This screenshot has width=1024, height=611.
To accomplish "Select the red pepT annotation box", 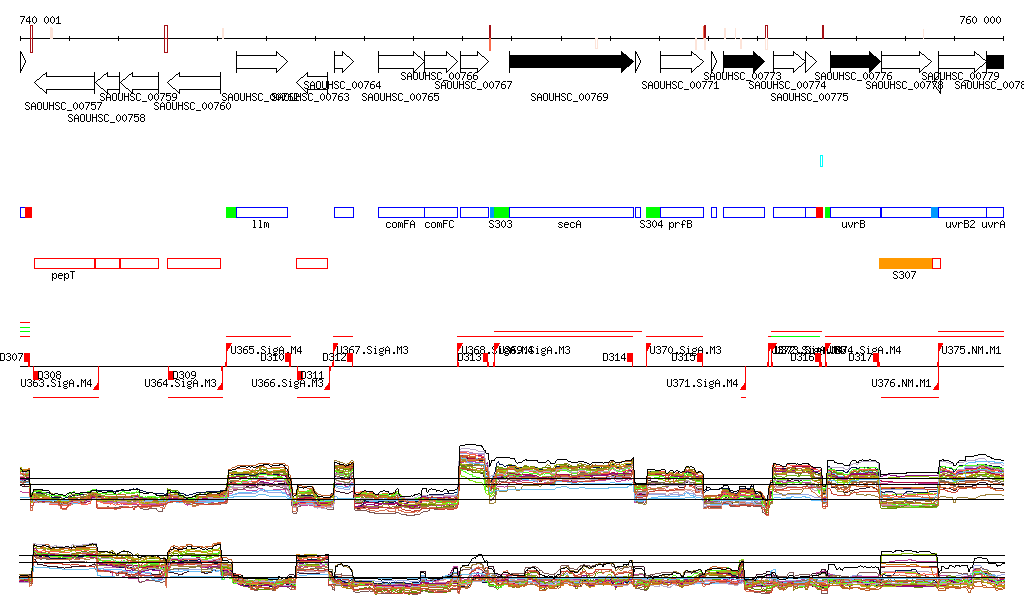I will [x=65, y=264].
